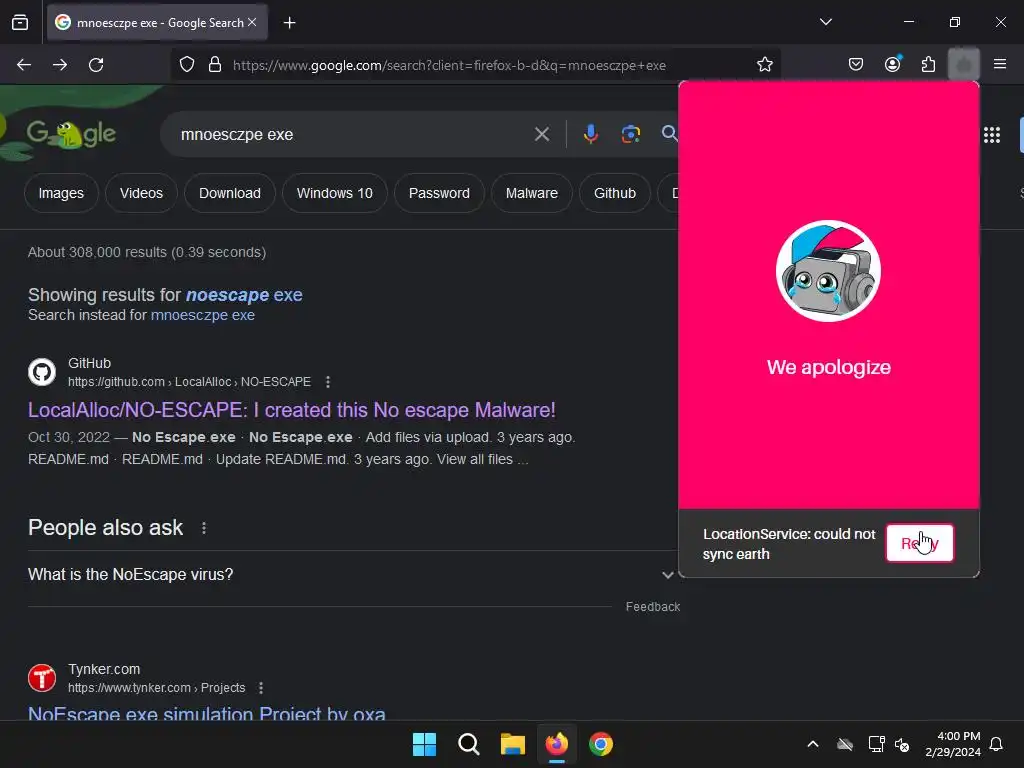Click the crying robot avatar image

tap(828, 271)
